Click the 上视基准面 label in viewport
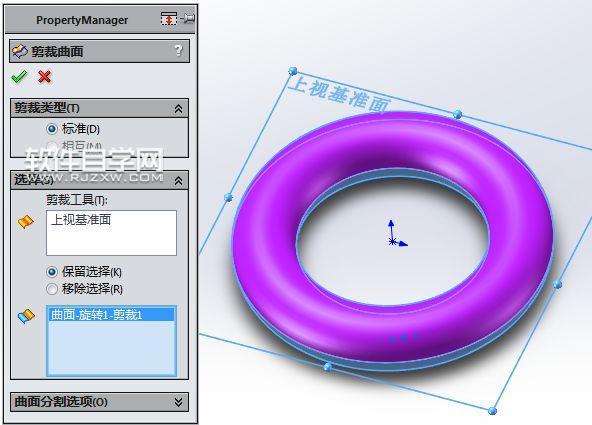Image resolution: width=592 pixels, height=425 pixels. (x=339, y=95)
